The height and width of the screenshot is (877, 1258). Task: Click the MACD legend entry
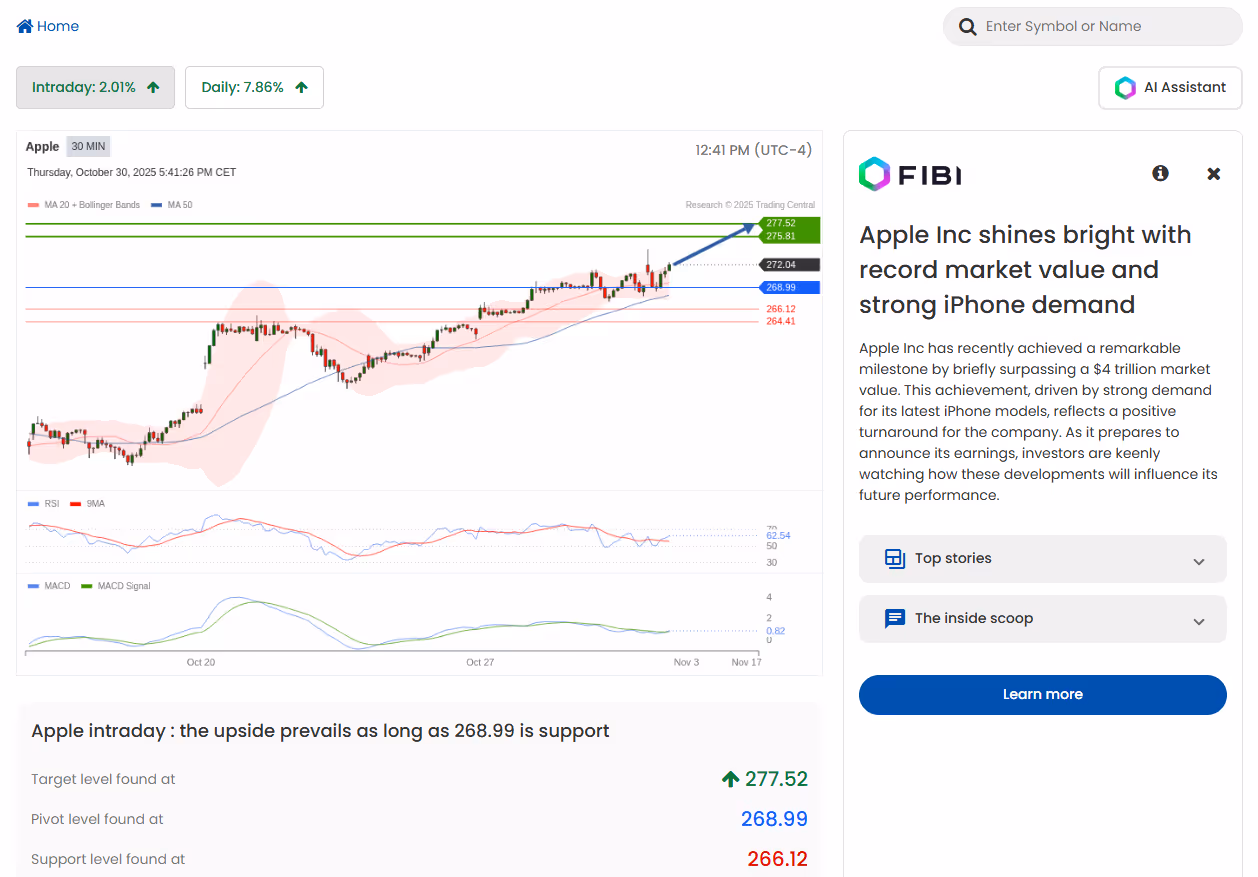tap(49, 586)
